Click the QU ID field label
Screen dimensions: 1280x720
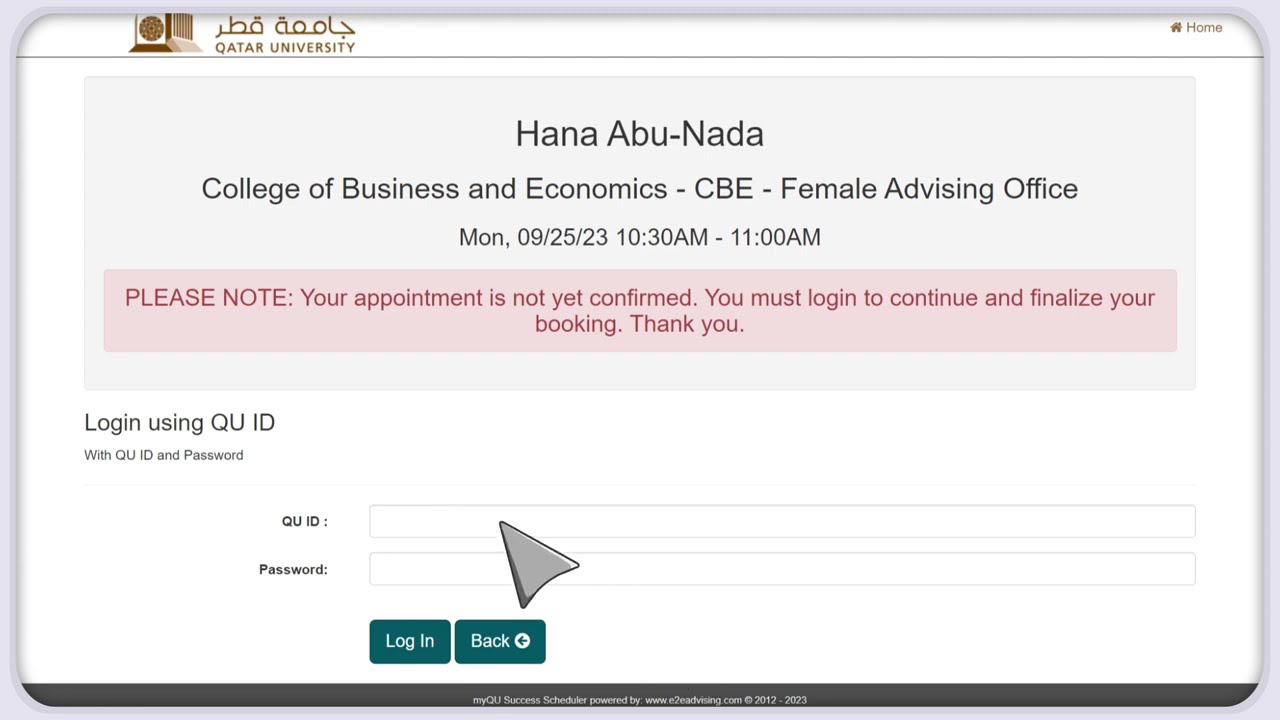[305, 521]
